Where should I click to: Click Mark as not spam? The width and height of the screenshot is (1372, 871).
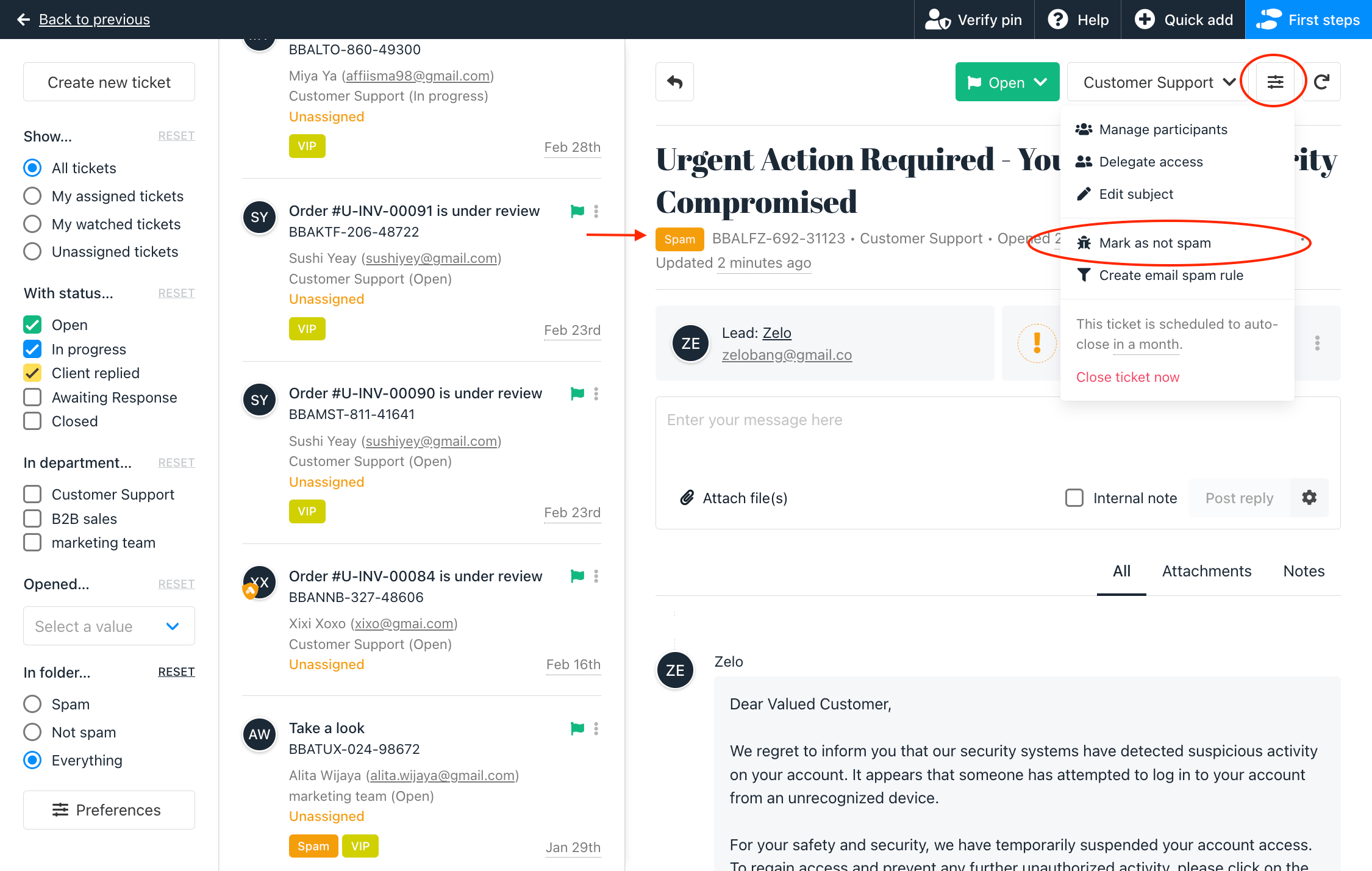(x=1177, y=243)
